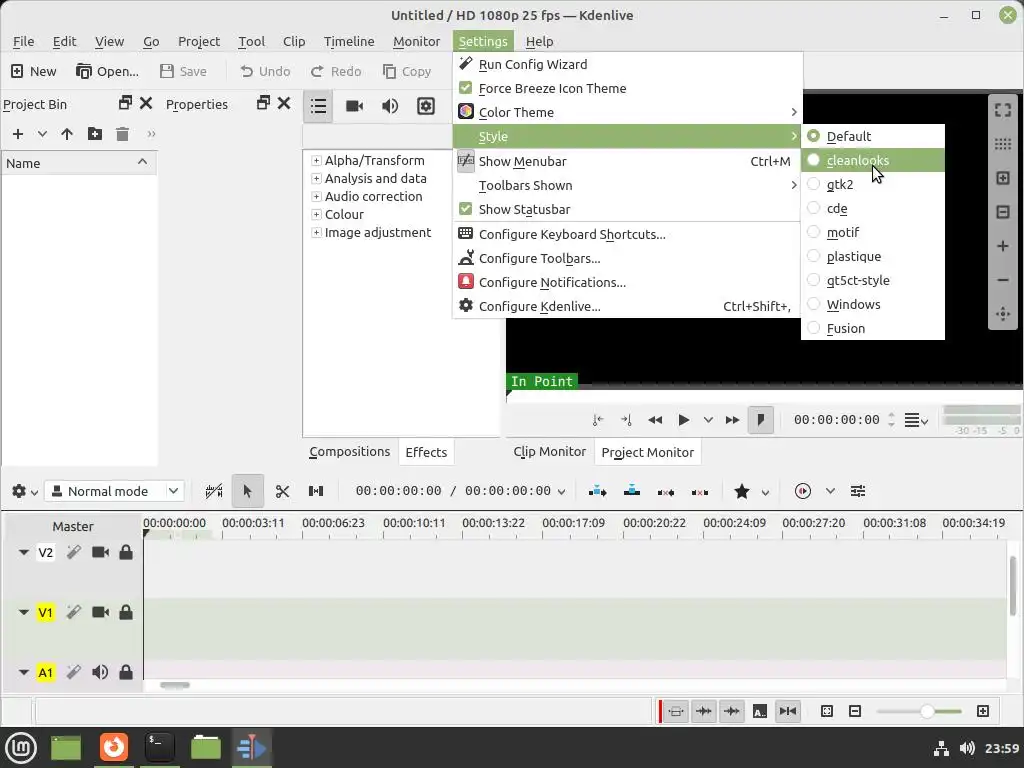Adjust the timeline zoom slider
This screenshot has width=1024, height=768.
point(919,711)
